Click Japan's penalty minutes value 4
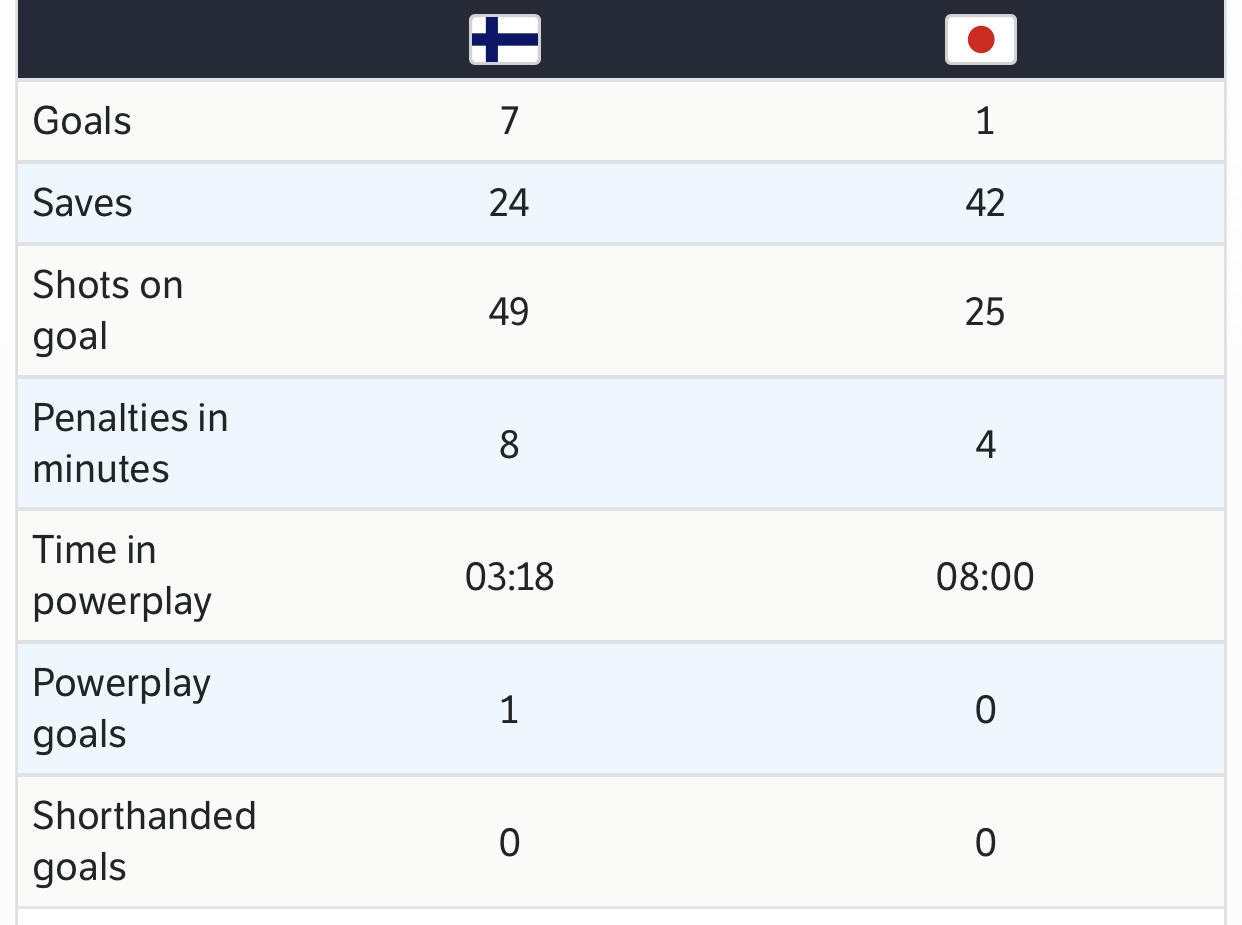Screen dimensions: 1242x925 click(985, 444)
